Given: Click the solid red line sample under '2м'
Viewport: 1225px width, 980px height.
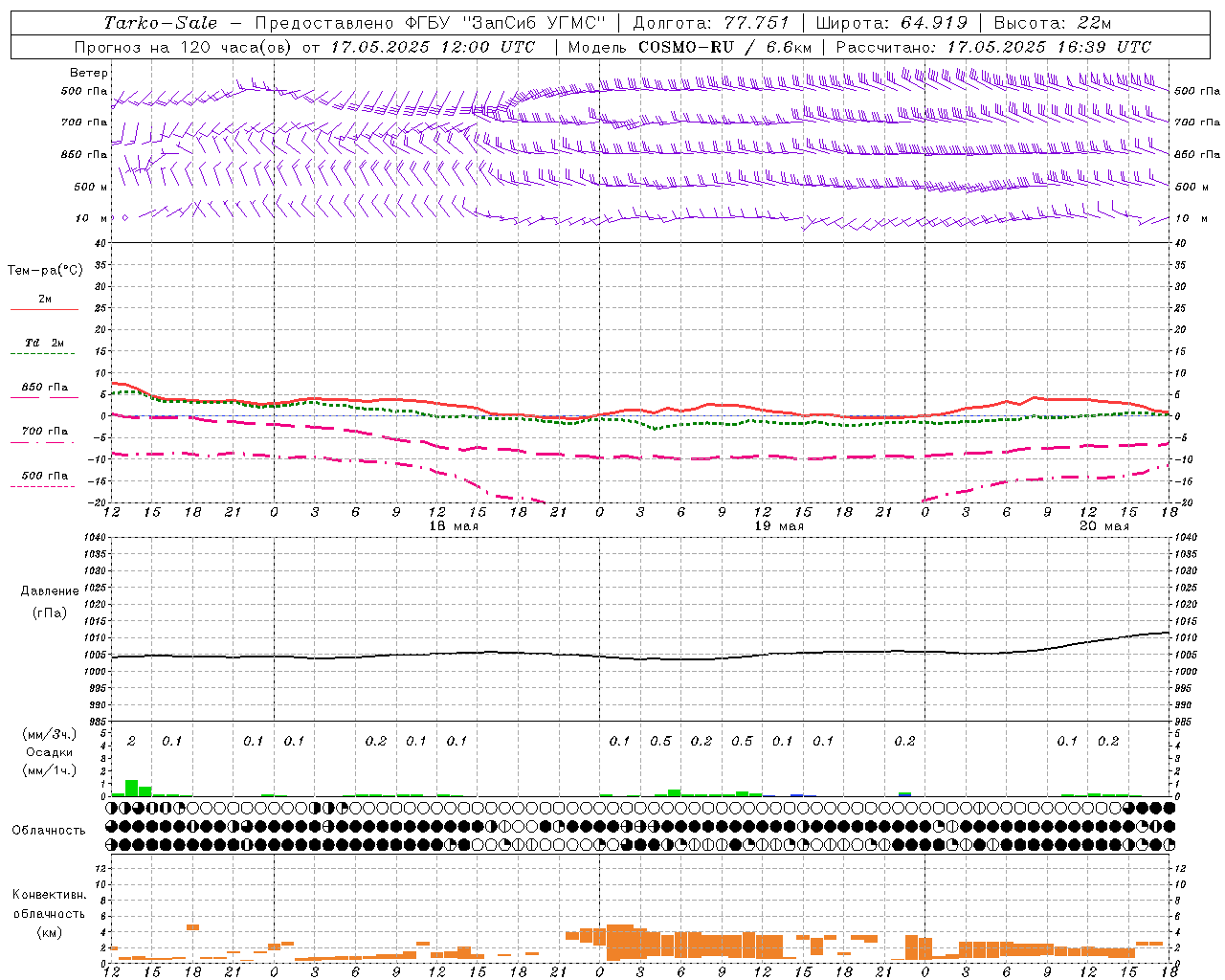Looking at the screenshot, I should pyautogui.click(x=44, y=309).
